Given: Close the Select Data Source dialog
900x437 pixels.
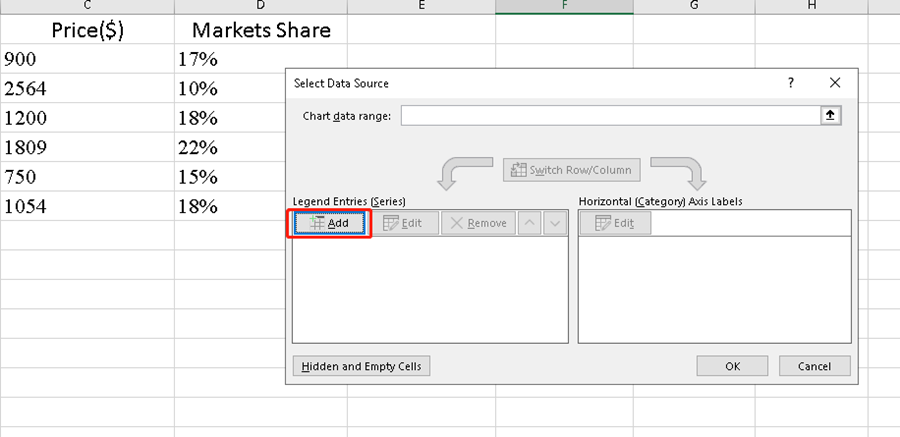Looking at the screenshot, I should 835,83.
